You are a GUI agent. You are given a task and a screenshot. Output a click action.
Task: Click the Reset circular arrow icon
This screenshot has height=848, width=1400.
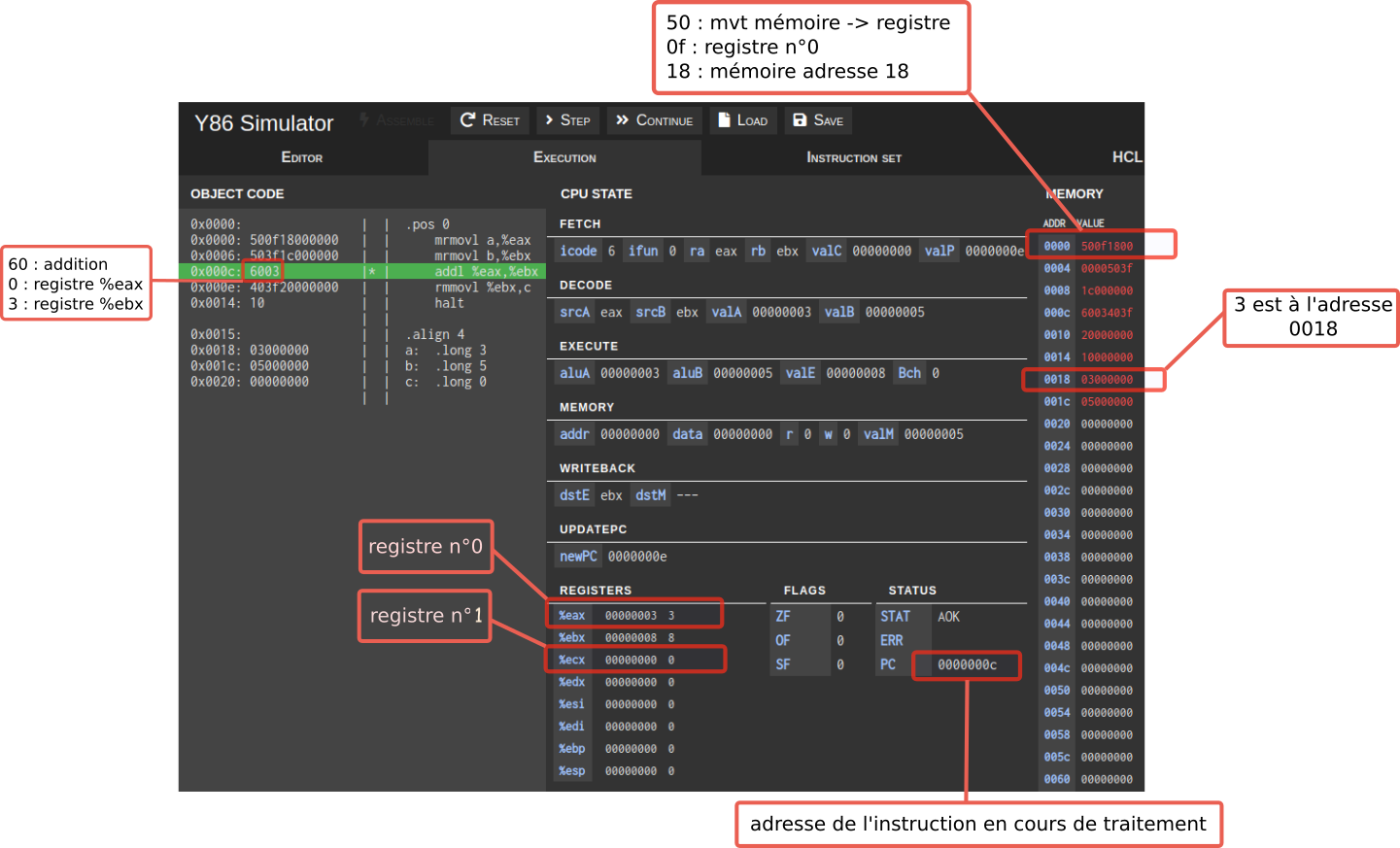467,119
